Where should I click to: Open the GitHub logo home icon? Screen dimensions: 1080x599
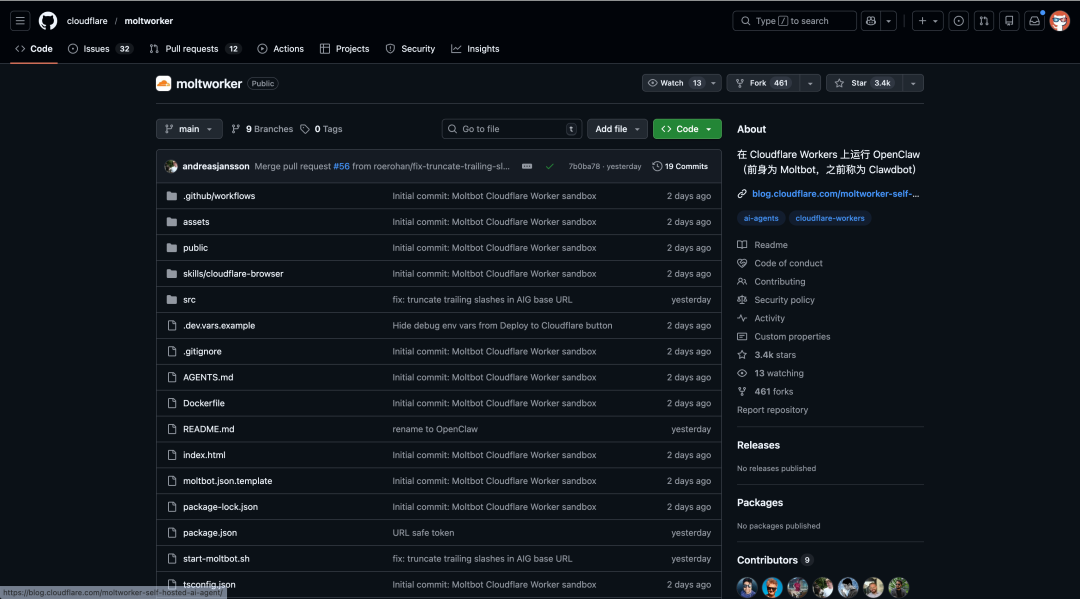[x=48, y=20]
